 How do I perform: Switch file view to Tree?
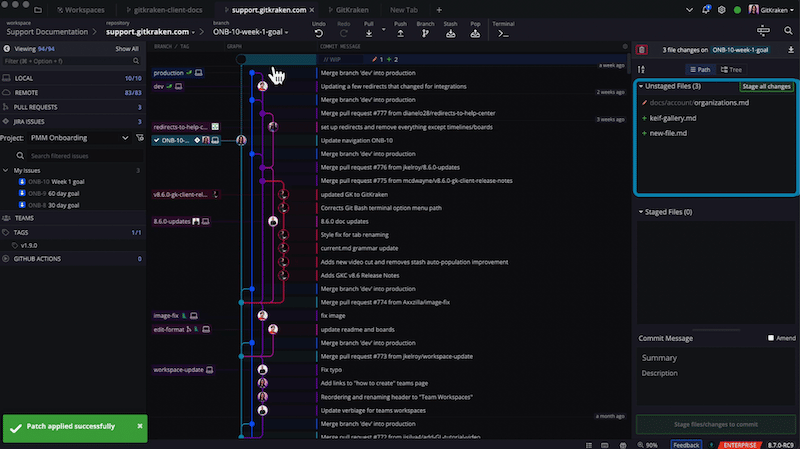click(730, 70)
